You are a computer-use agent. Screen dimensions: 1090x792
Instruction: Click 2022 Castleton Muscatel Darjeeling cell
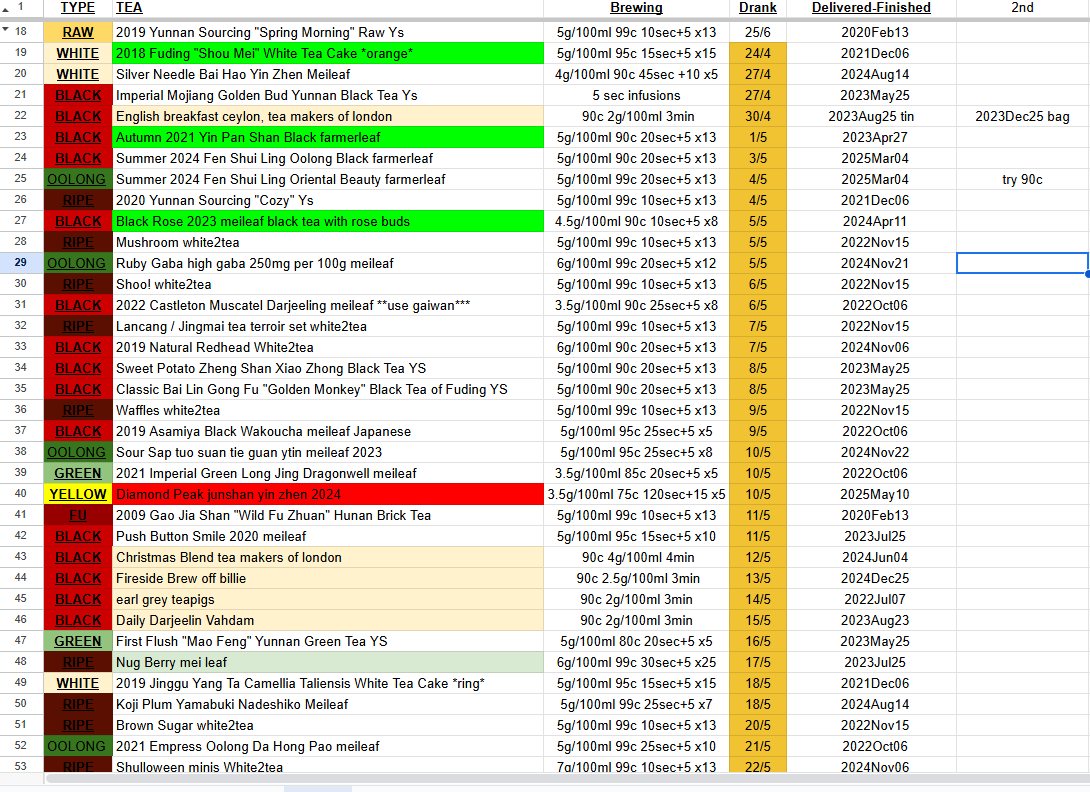click(328, 305)
